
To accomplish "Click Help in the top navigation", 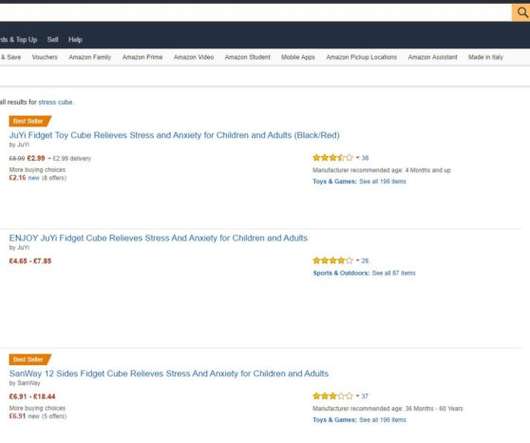I will pos(75,40).
